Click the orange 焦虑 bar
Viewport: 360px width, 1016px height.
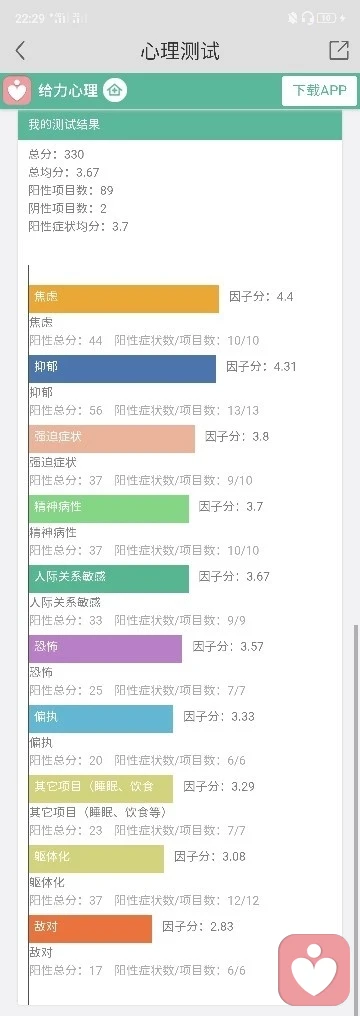click(x=124, y=299)
